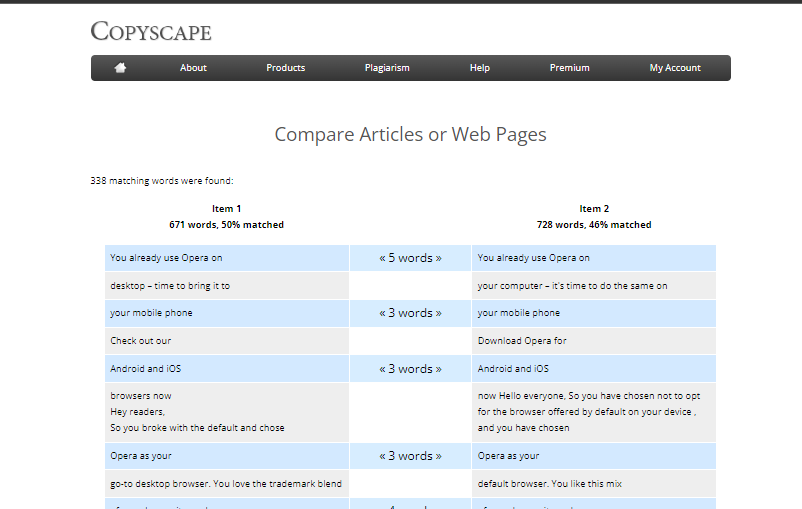Click 'your computer – it's time to do the same on'

pos(594,285)
